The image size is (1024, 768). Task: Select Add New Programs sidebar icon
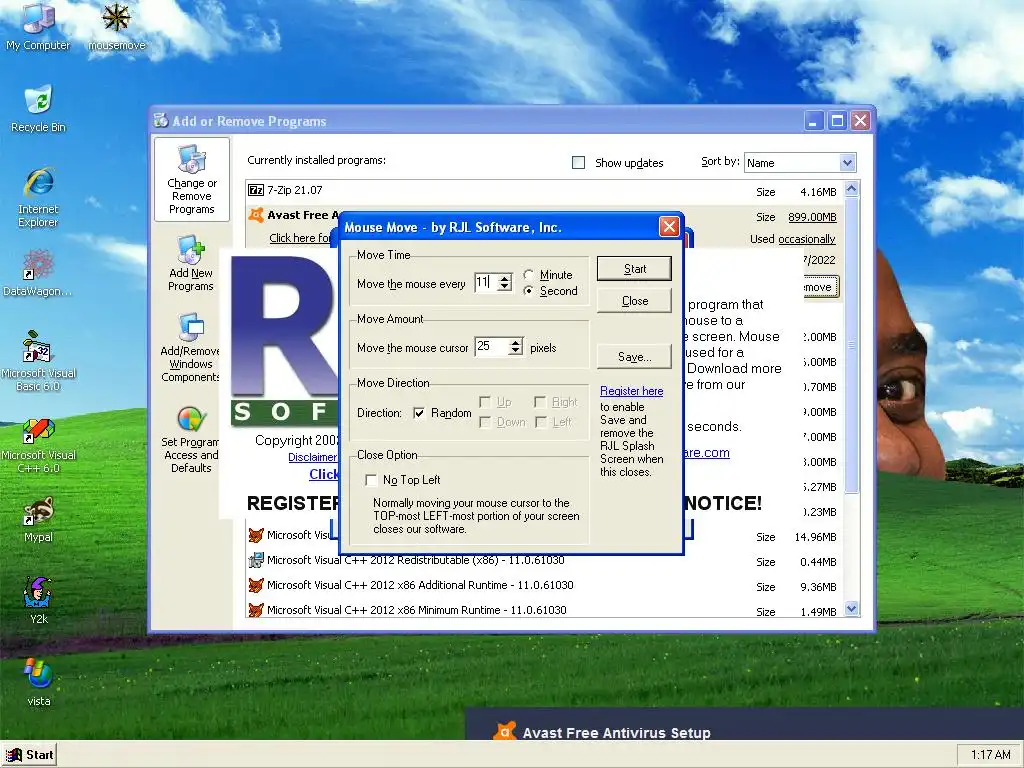pos(191,263)
